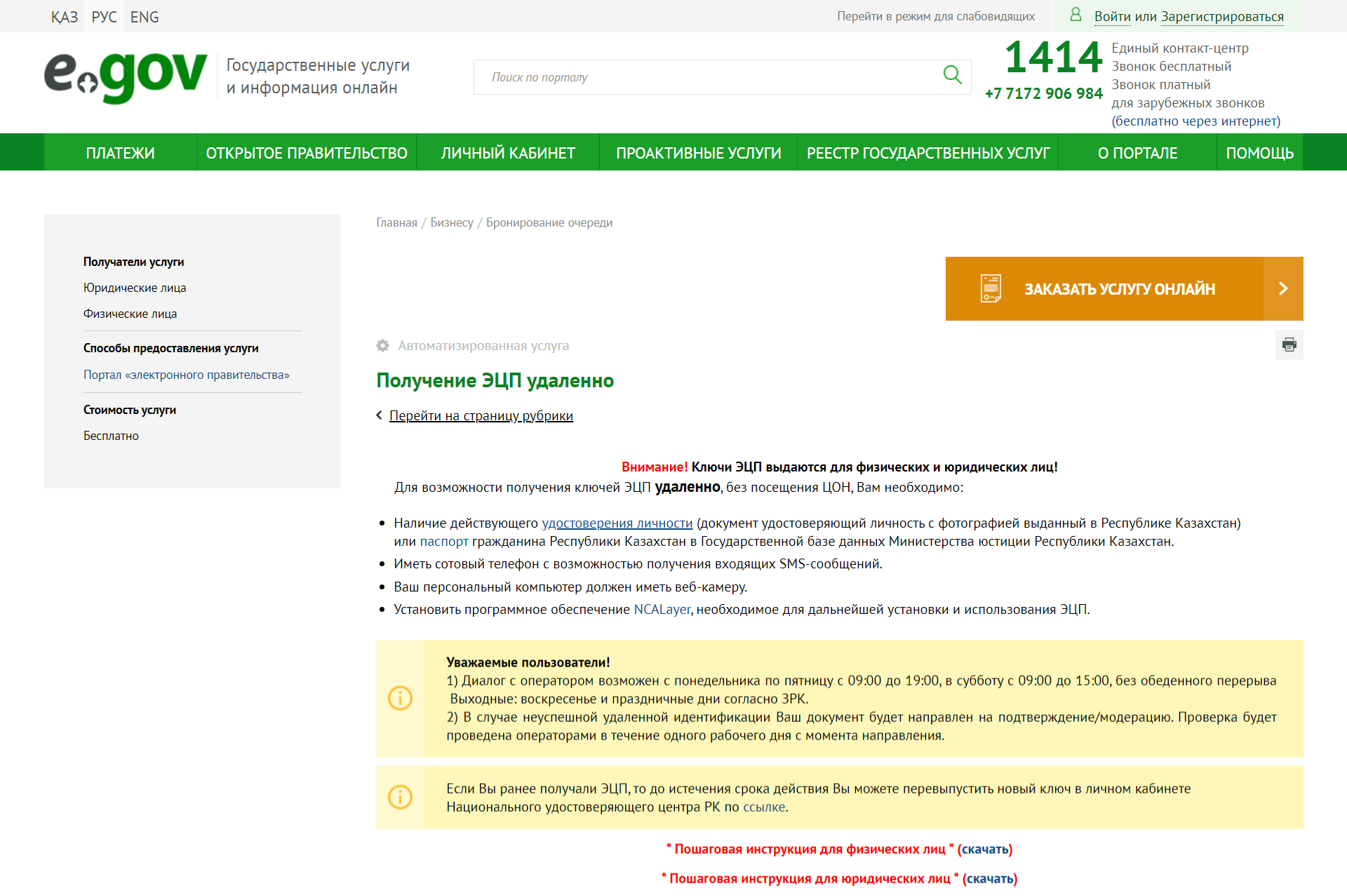Screen dimensions: 1347x896
Task: Click the info icon in the Уважаемые пользователи notice
Action: [400, 698]
